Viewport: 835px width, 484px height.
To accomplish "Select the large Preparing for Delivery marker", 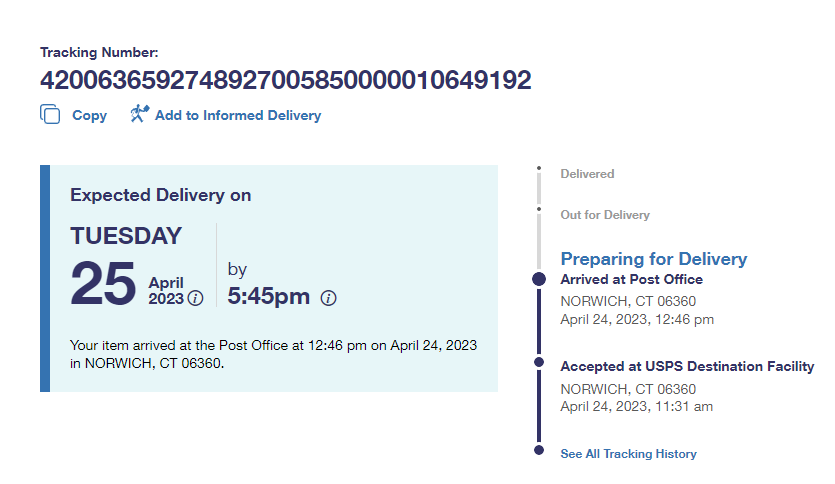I will (539, 279).
